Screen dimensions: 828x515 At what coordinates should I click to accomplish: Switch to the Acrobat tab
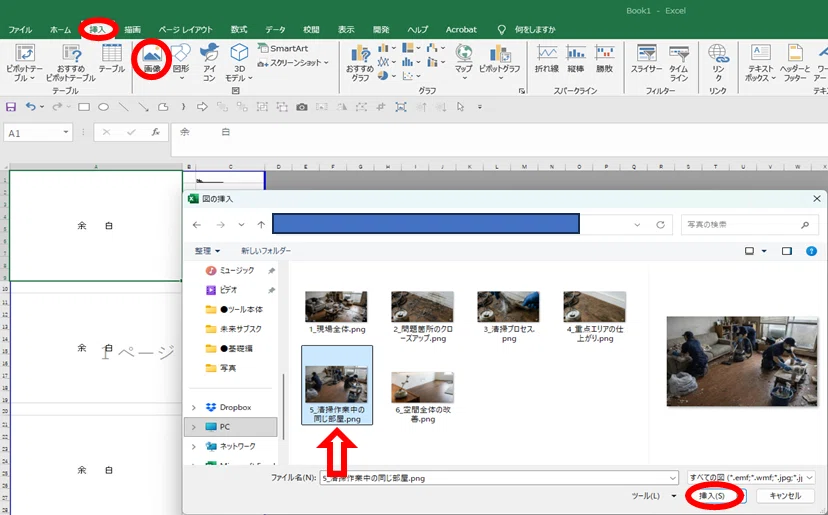pyautogui.click(x=461, y=30)
